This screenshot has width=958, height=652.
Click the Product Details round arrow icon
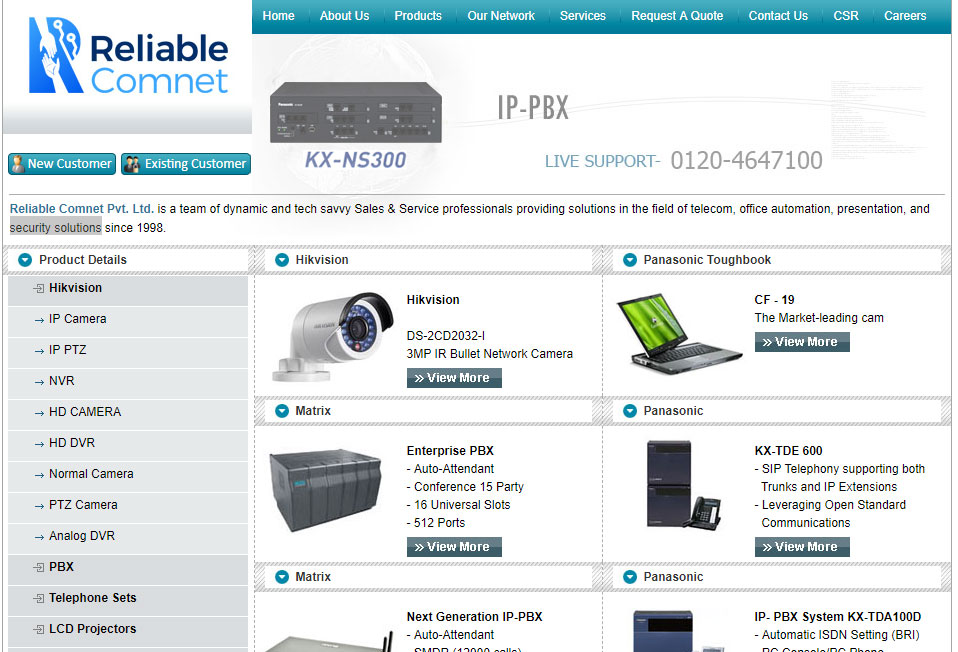pos(25,260)
